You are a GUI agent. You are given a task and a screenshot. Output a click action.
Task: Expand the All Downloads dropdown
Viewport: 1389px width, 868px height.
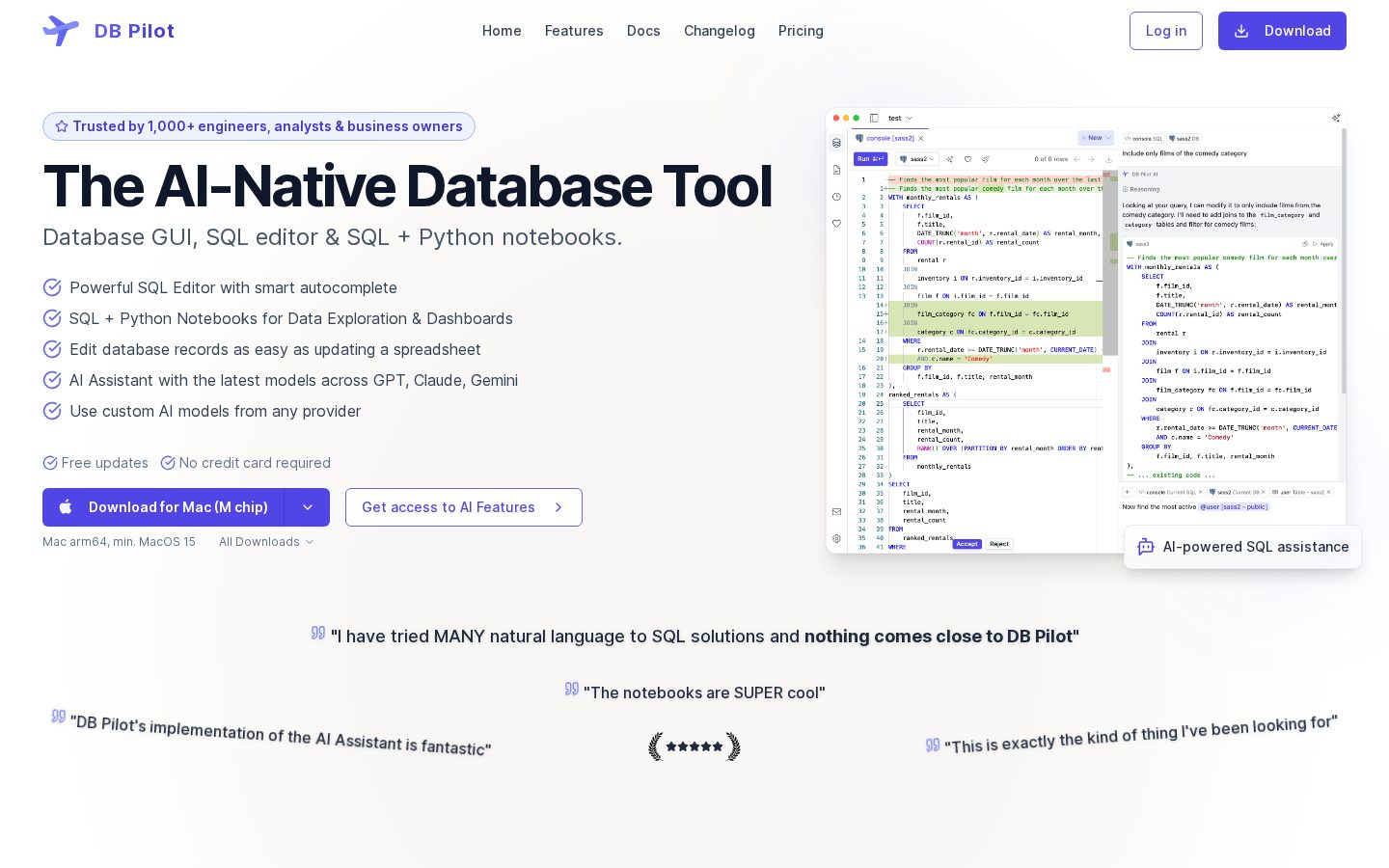(266, 542)
